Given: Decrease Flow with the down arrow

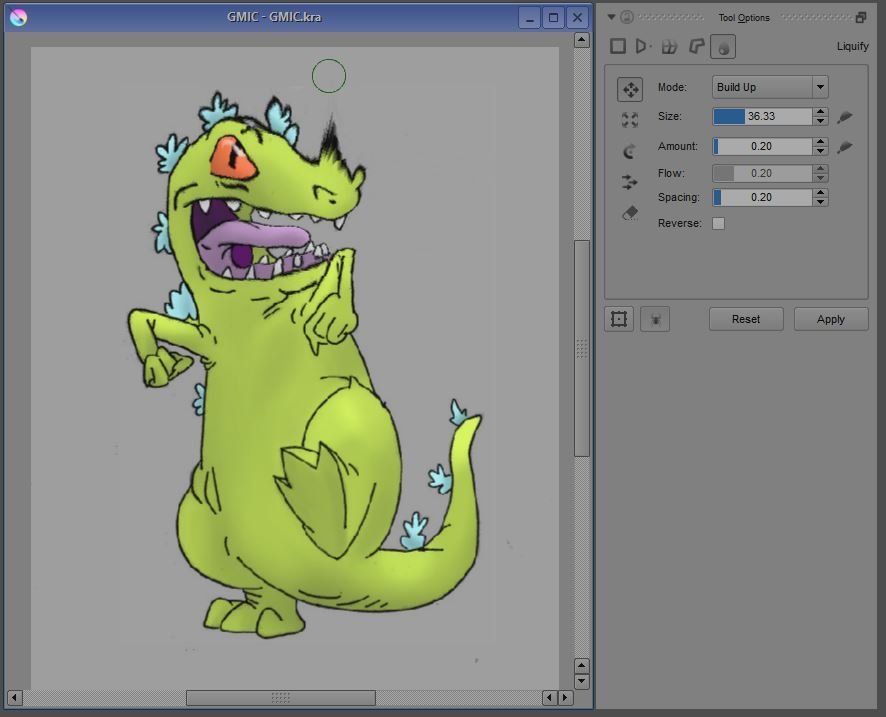Looking at the screenshot, I should [820, 178].
